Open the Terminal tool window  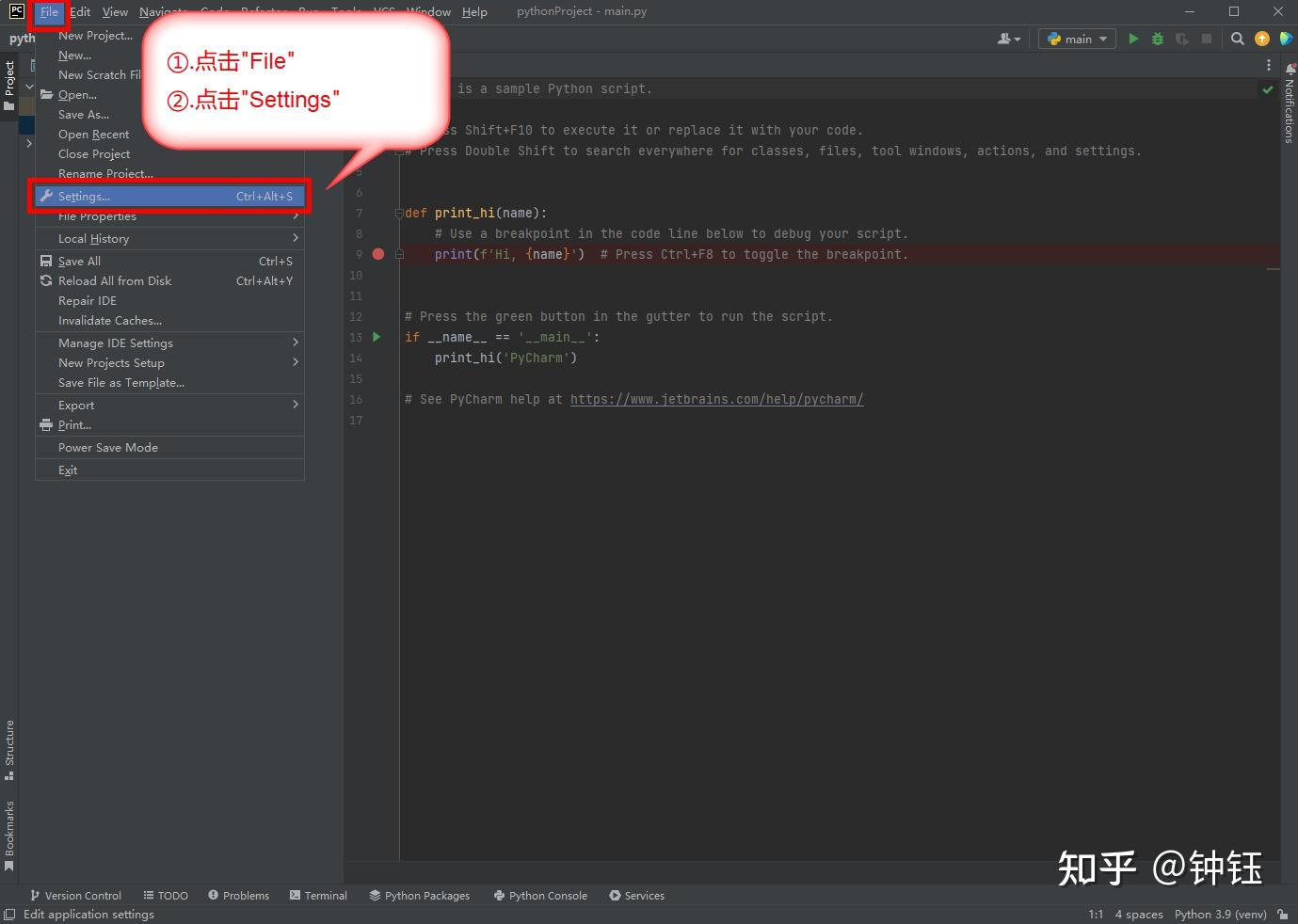(318, 895)
